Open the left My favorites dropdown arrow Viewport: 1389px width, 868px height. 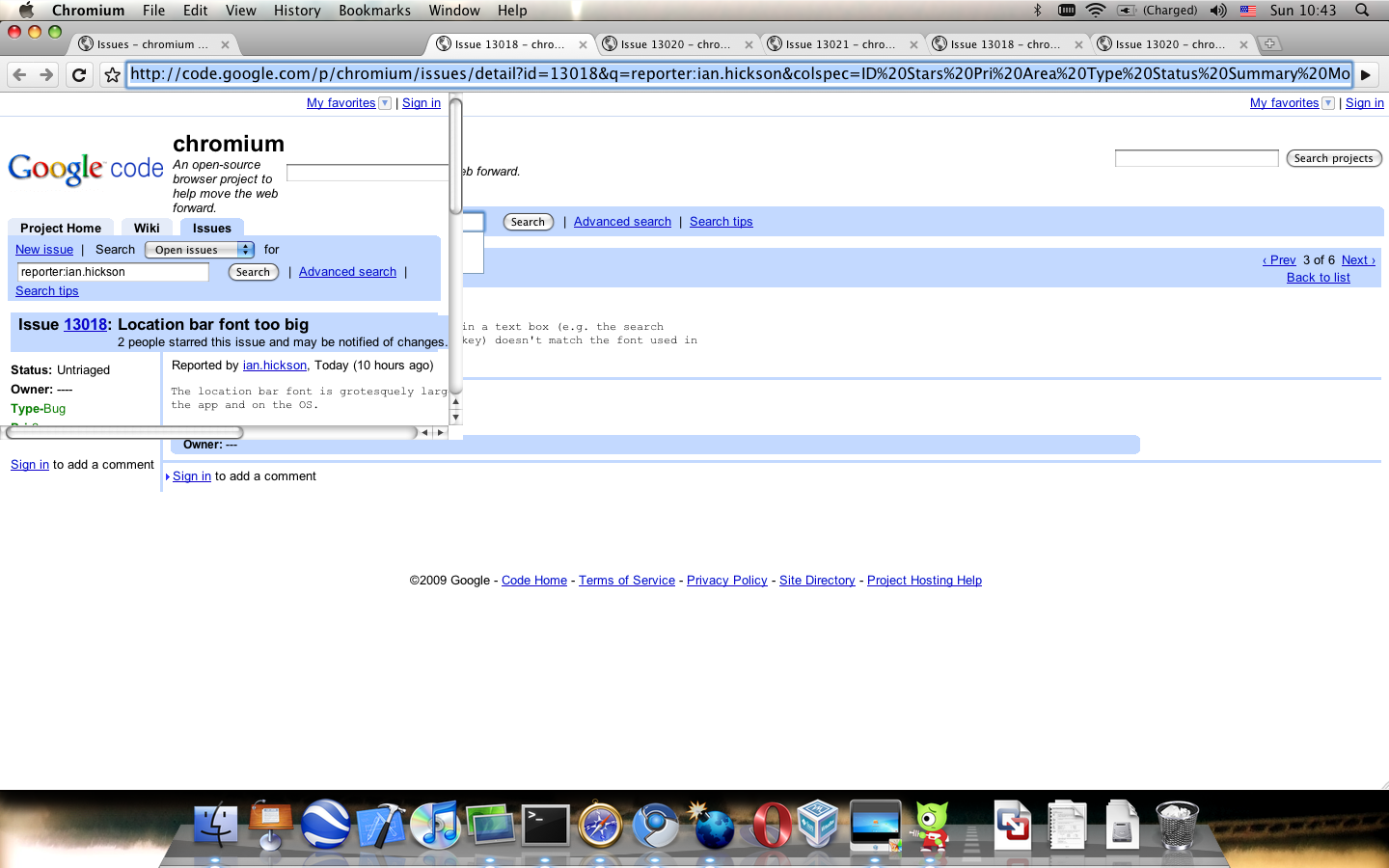click(x=385, y=103)
